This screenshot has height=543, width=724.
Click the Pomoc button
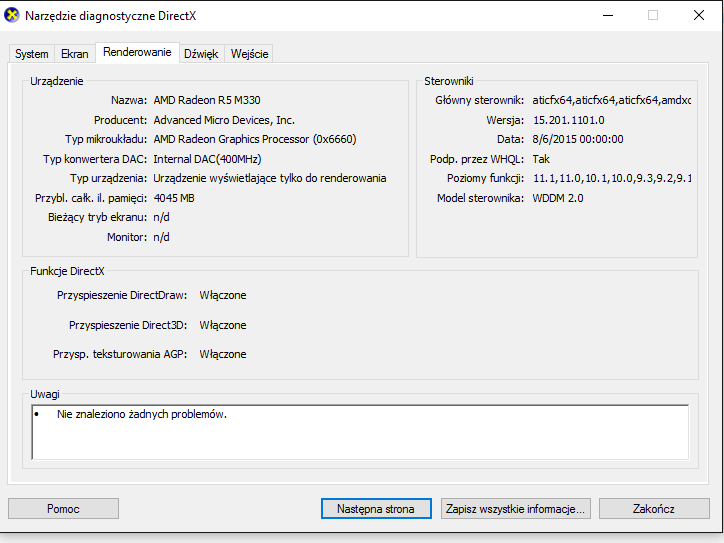(x=63, y=509)
